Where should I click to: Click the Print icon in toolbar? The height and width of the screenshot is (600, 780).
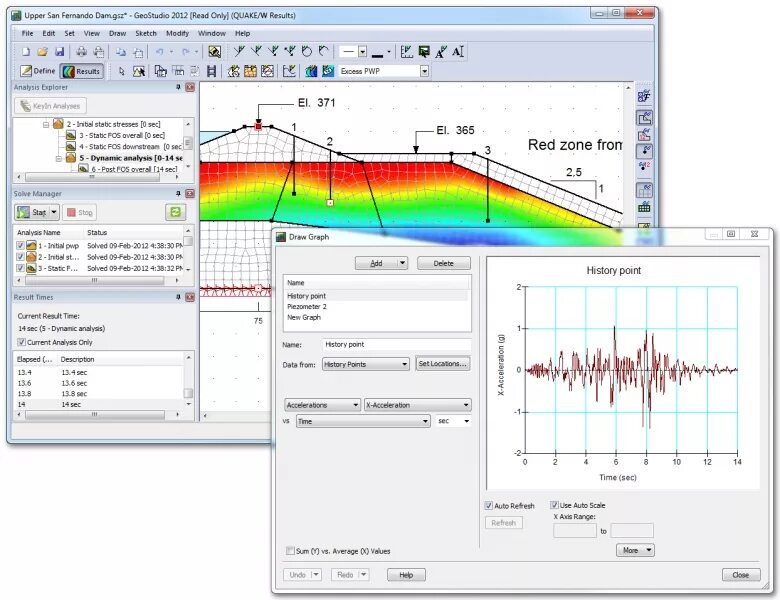click(82, 52)
